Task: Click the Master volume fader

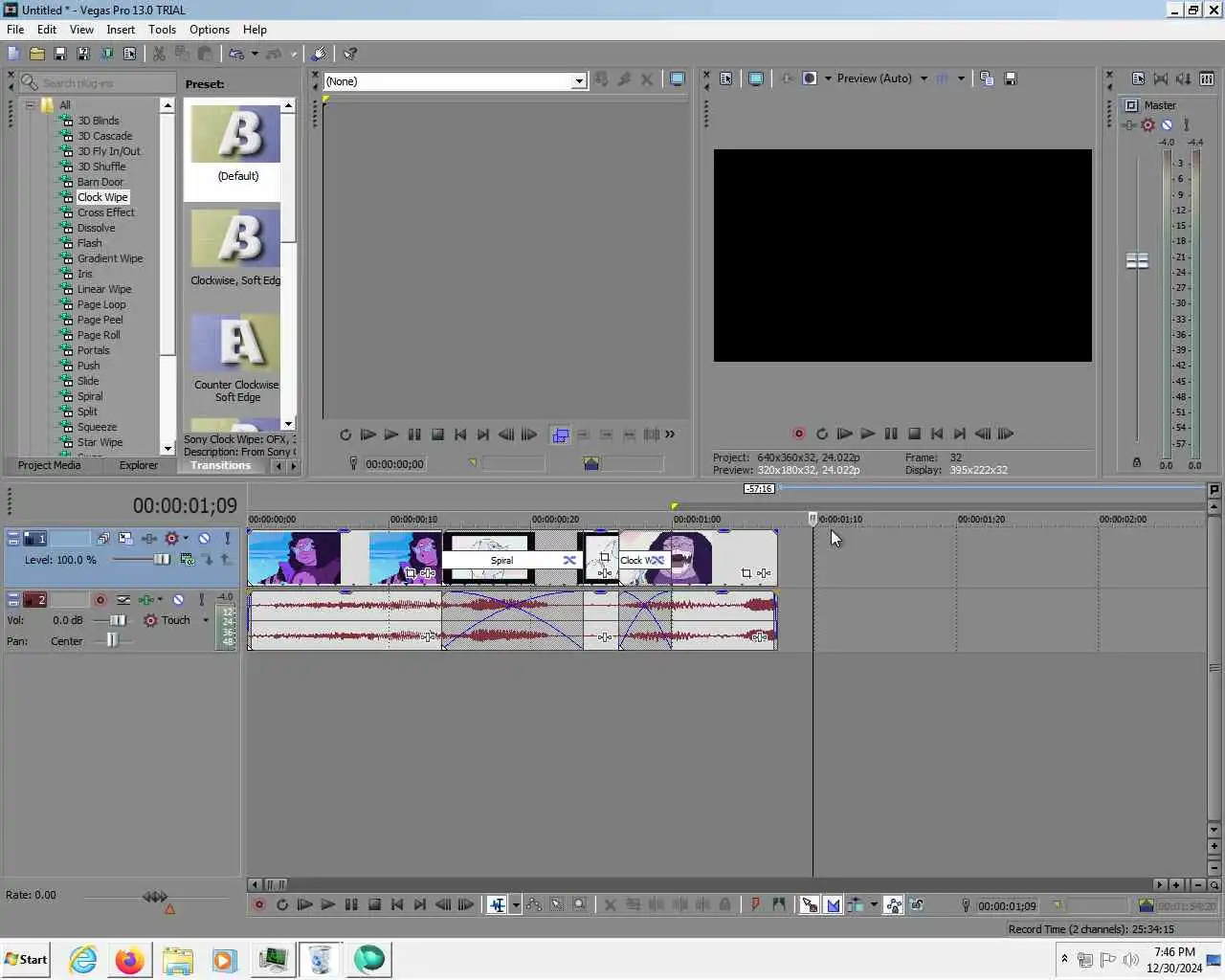Action: [1137, 261]
